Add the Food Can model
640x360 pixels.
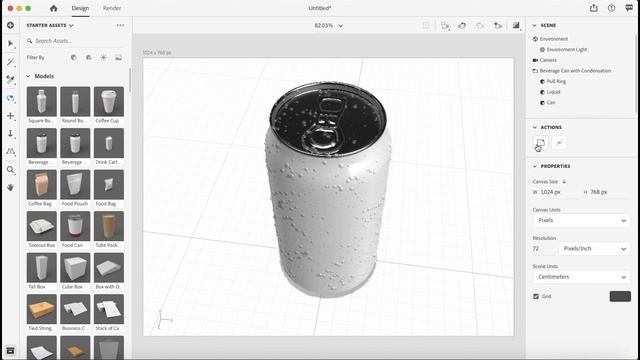tap(75, 226)
